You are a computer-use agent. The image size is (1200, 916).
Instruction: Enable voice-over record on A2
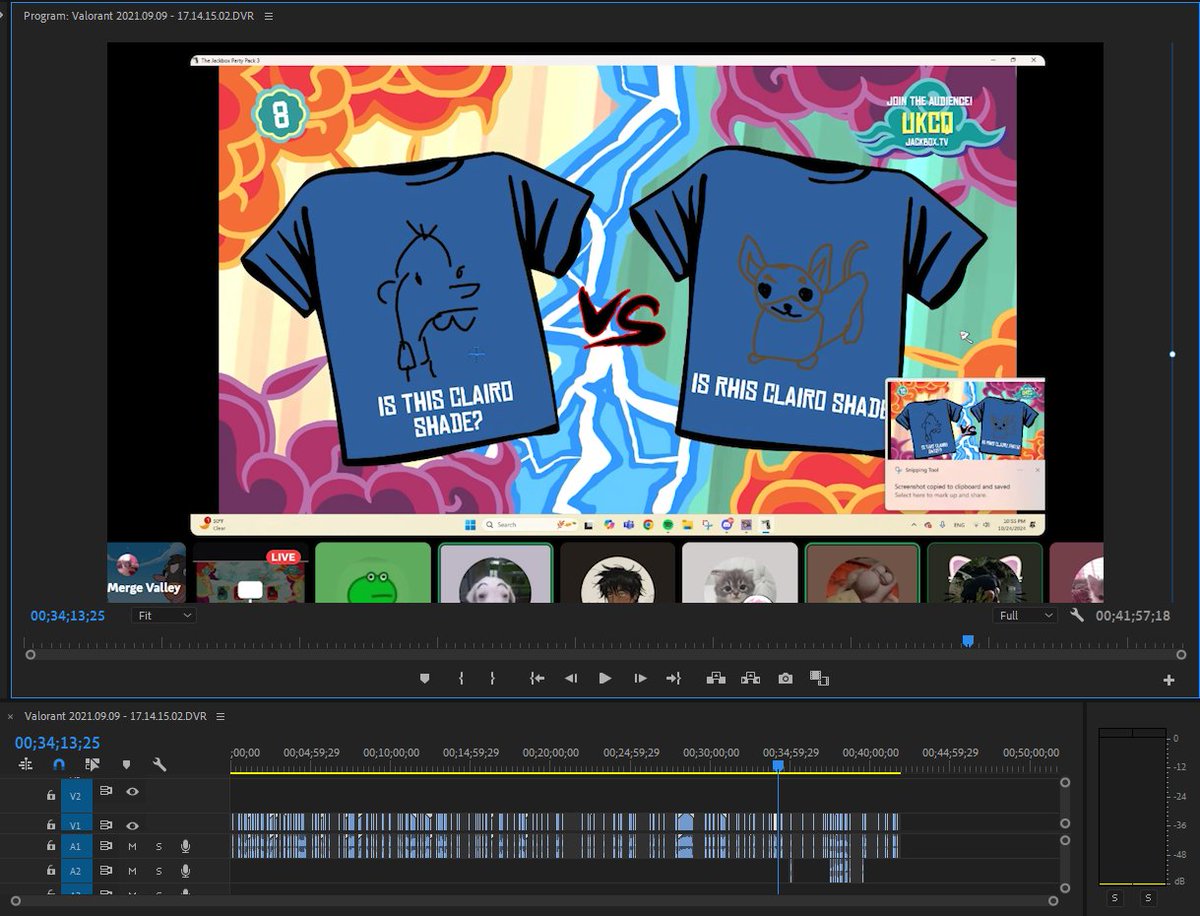(185, 871)
